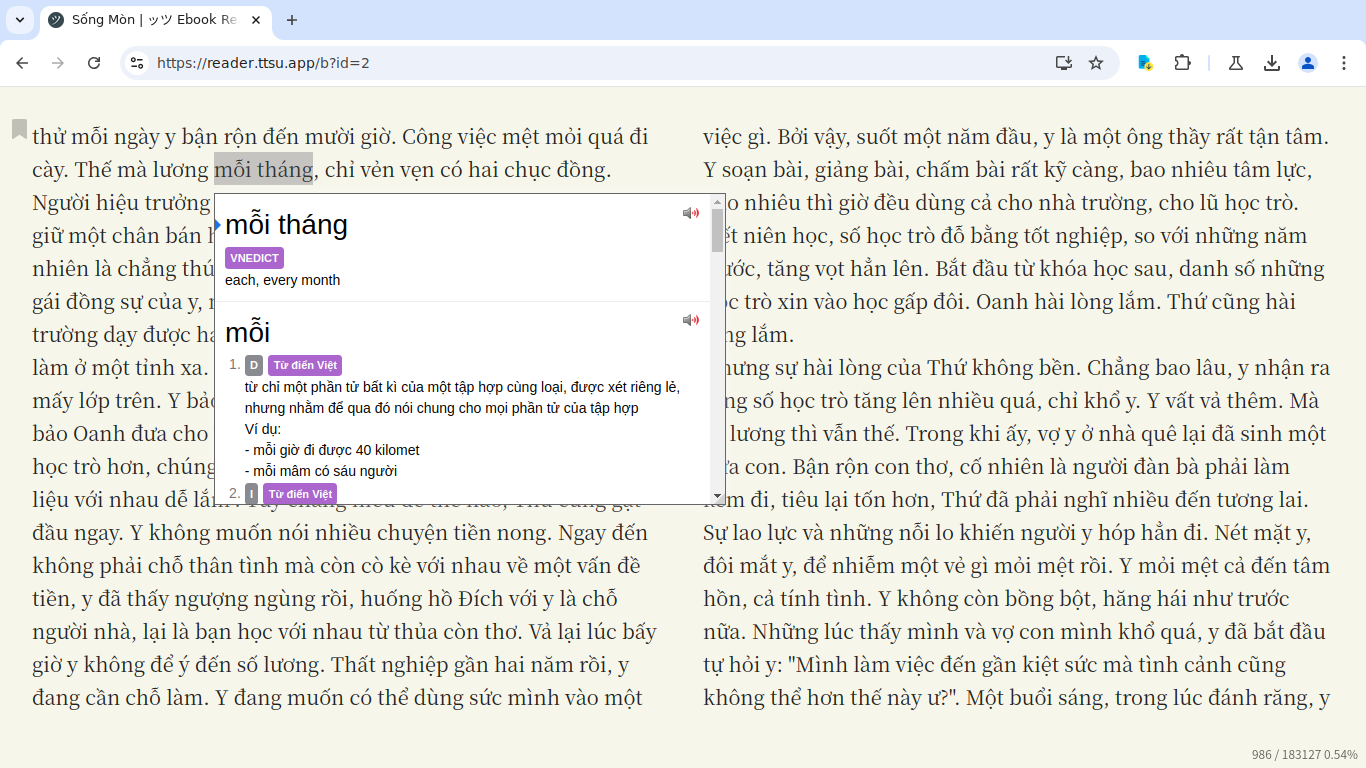Click the Từ điển Việt tag in definition 2
Image resolution: width=1366 pixels, height=768 pixels.
300,494
